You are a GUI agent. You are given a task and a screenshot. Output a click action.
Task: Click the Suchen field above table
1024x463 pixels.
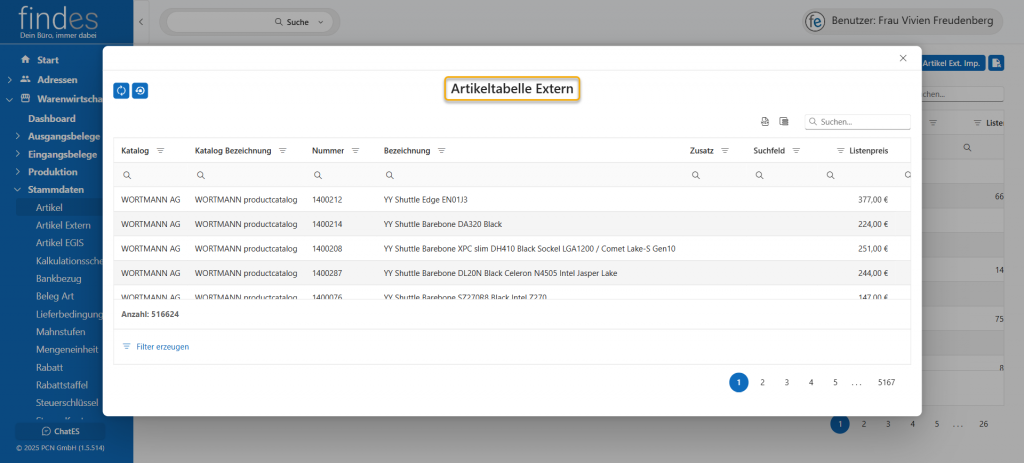pyautogui.click(x=862, y=122)
